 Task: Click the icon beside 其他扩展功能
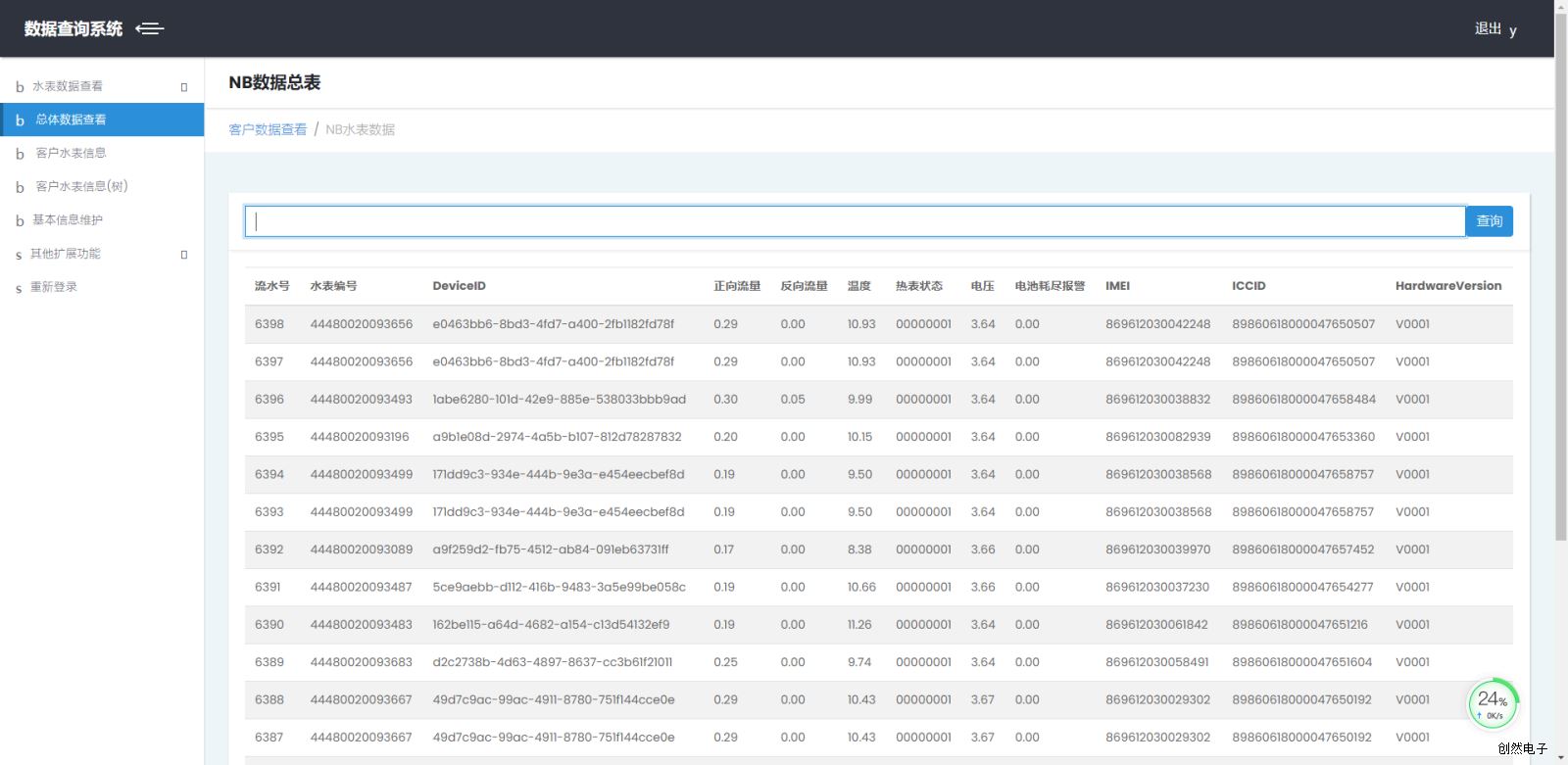19,255
